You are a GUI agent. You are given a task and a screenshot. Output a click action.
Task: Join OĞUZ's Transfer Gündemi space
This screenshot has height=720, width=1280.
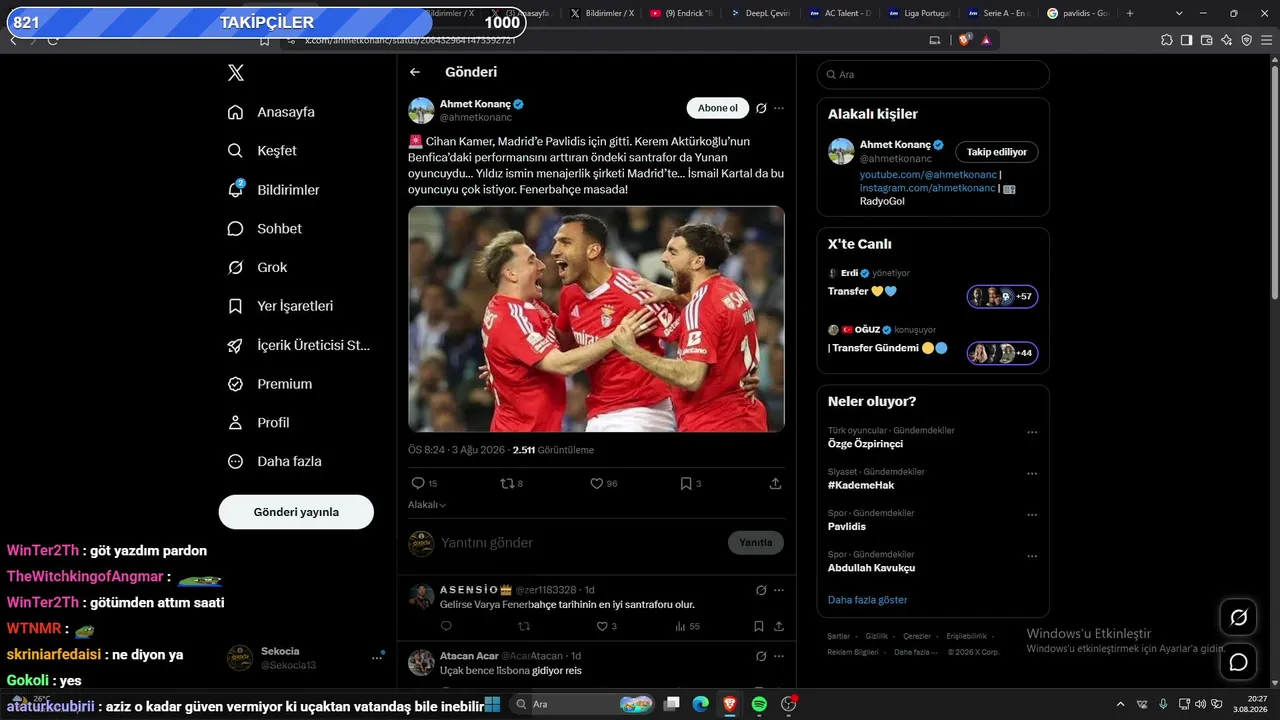pyautogui.click(x=1002, y=353)
